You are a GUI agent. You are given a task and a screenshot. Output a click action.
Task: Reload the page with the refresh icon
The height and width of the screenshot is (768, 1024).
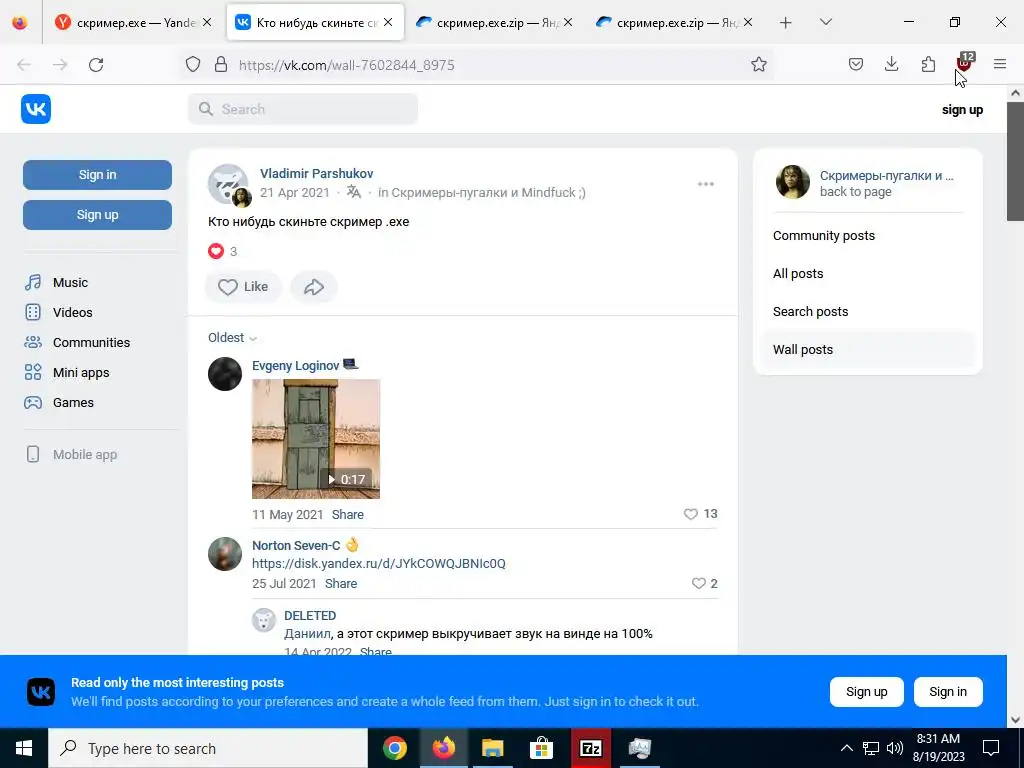click(96, 65)
